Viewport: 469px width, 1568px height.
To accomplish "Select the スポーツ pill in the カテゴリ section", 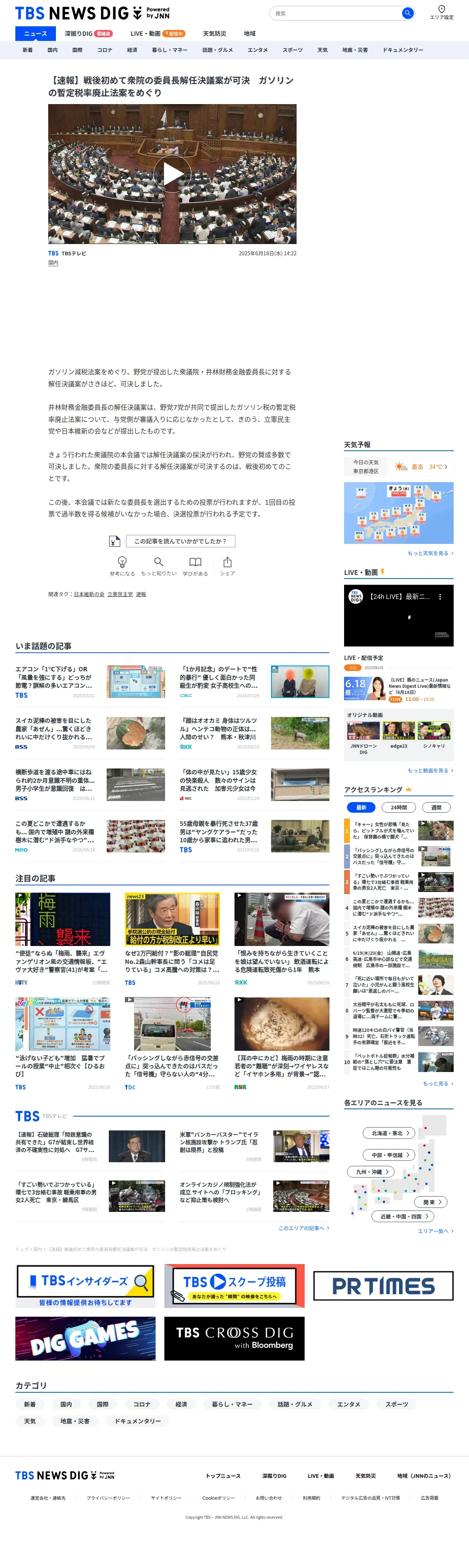I will (397, 1404).
